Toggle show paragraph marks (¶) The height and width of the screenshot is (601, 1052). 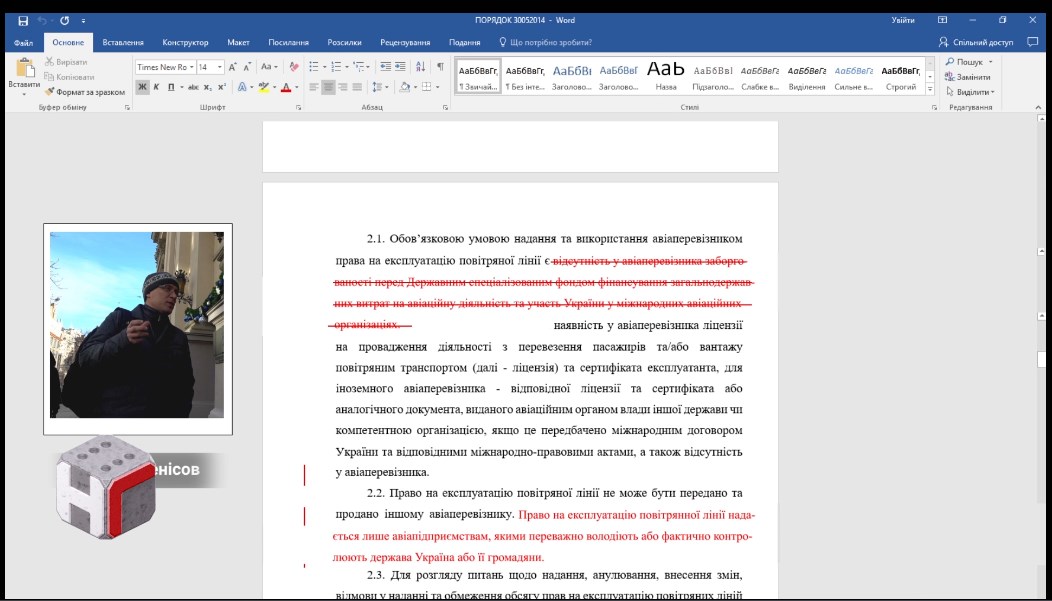click(440, 67)
